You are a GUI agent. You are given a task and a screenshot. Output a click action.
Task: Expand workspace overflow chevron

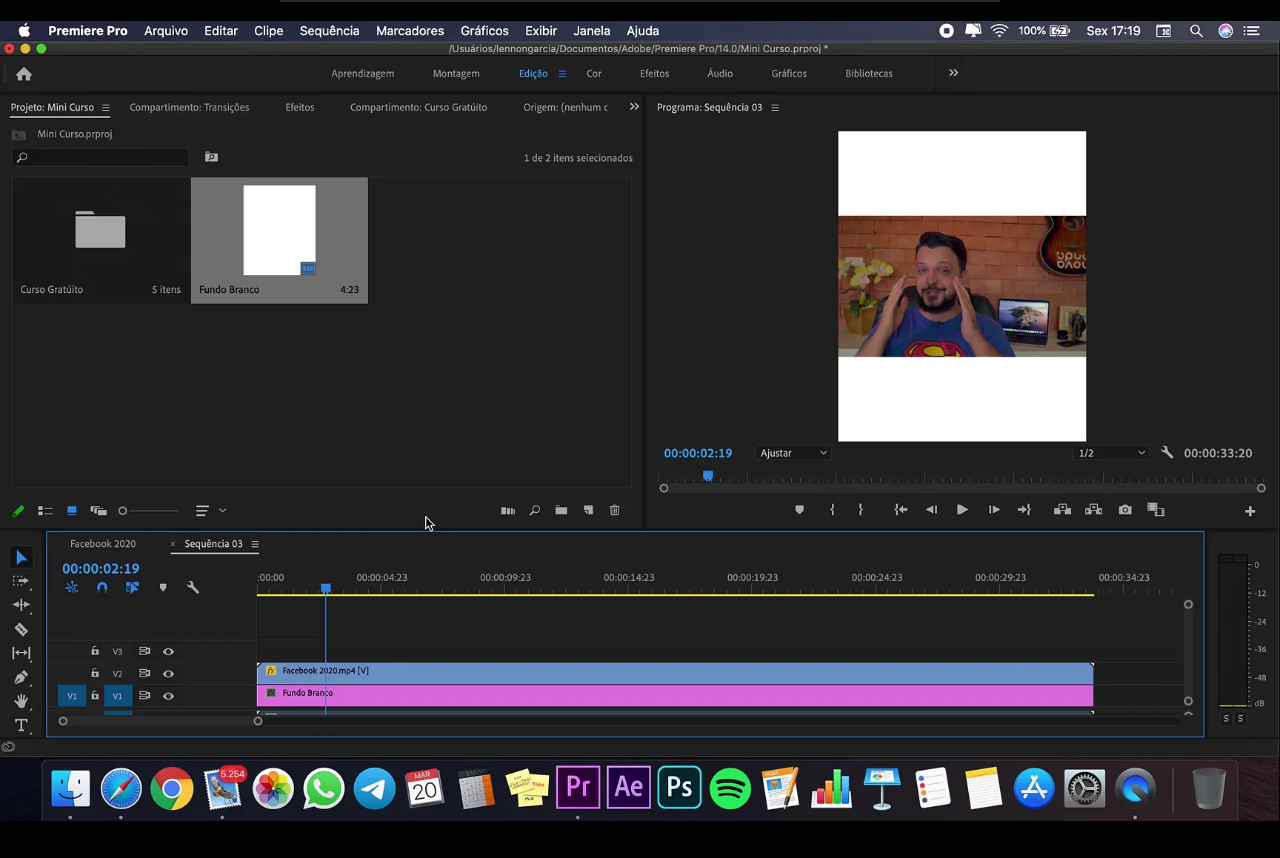tap(953, 73)
